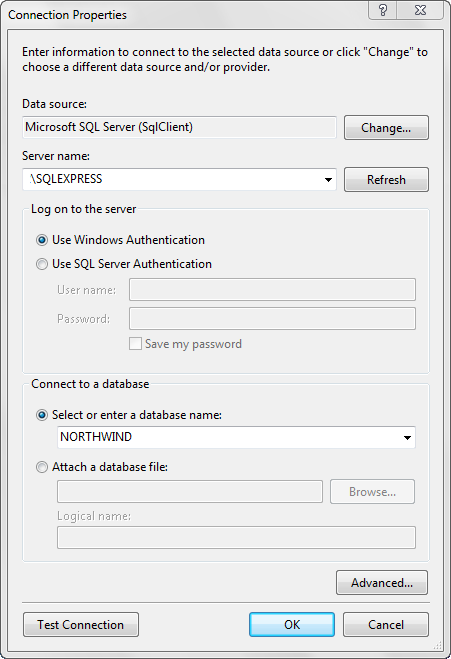Tick the Save my password checkbox
This screenshot has width=451, height=659.
coord(135,344)
